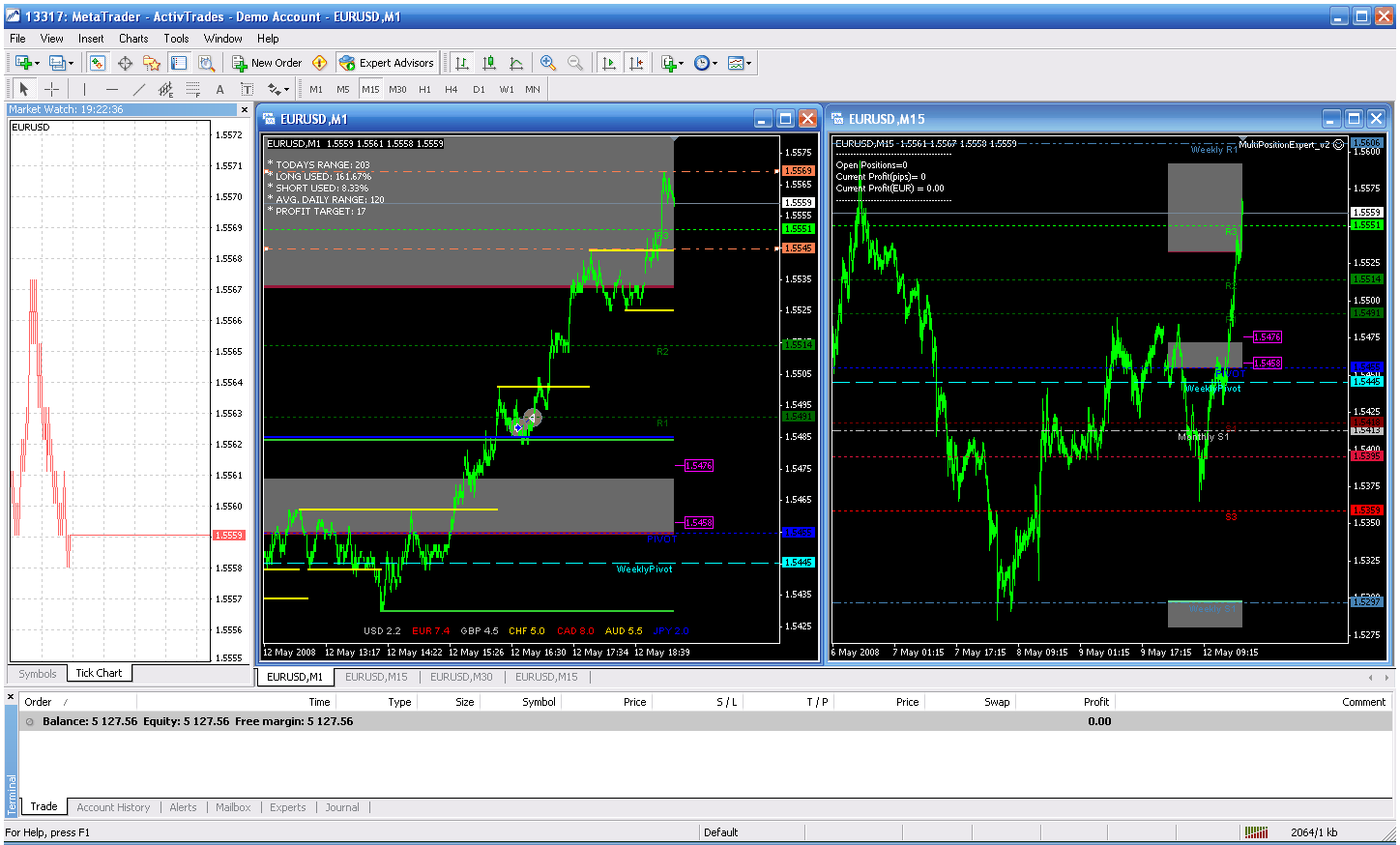The width and height of the screenshot is (1400, 845).
Task: Select the crosshair cursor tool
Action: [52, 89]
